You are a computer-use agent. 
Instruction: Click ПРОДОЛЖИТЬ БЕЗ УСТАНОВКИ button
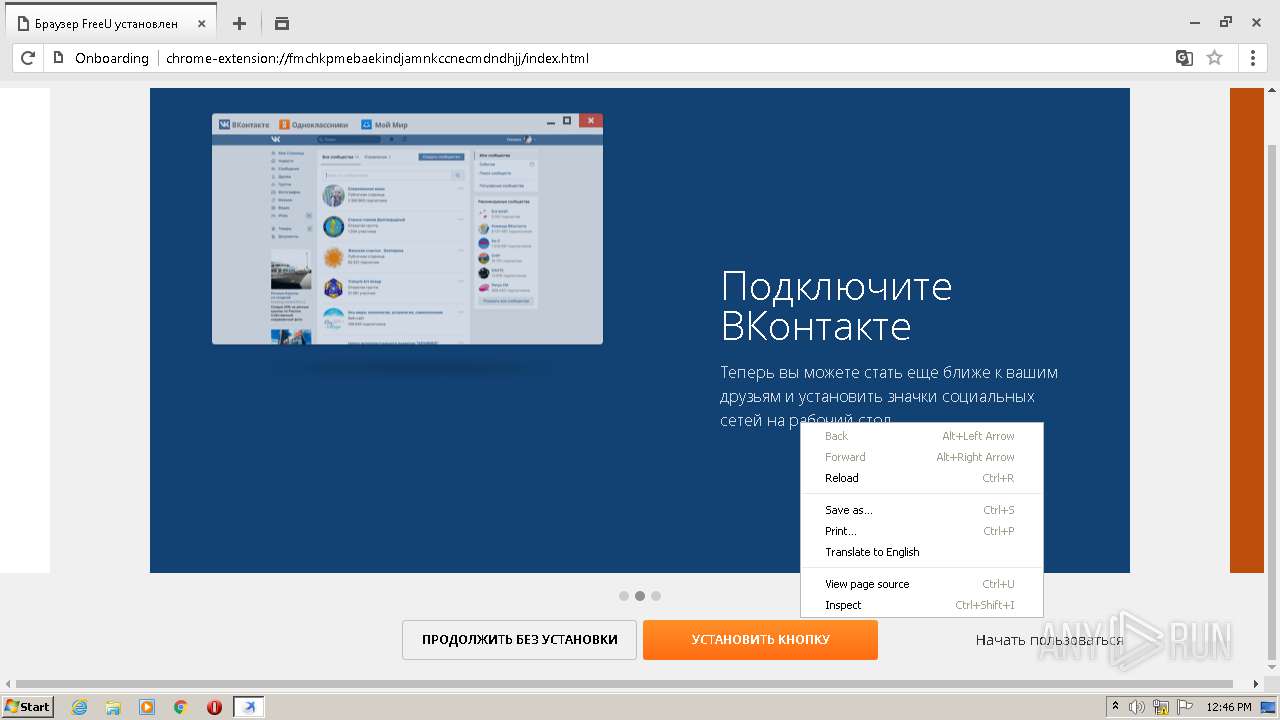(519, 640)
